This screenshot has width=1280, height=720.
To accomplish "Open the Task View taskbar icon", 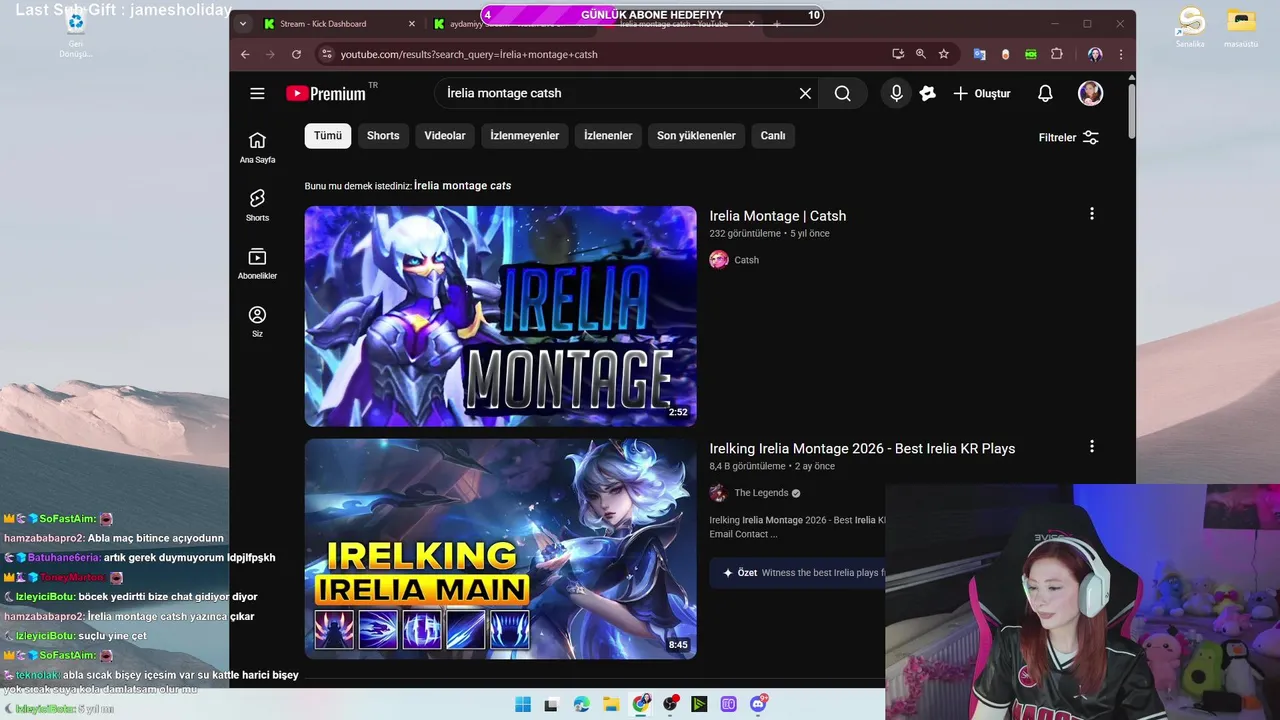I will click(551, 704).
